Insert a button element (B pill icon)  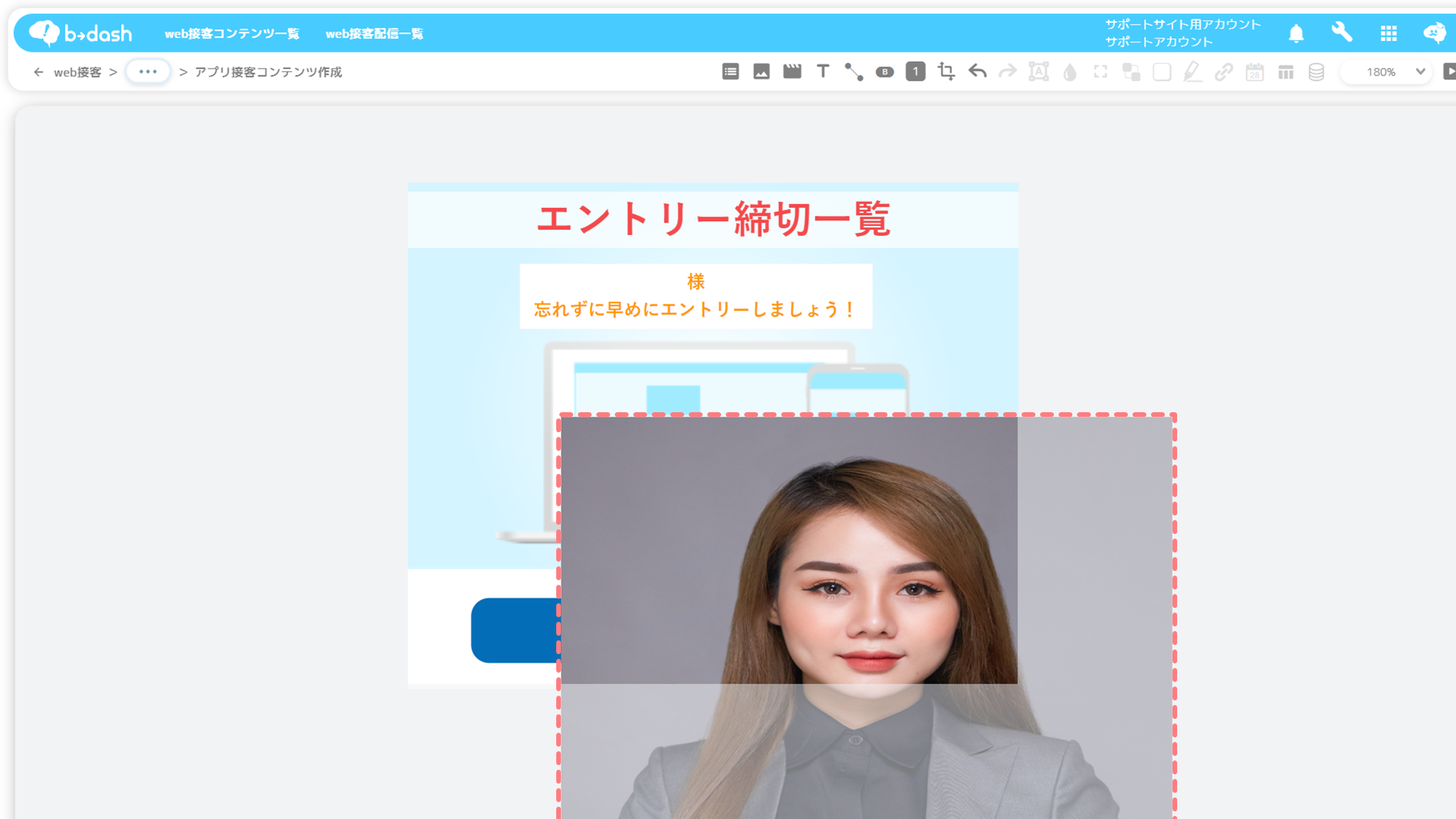884,72
